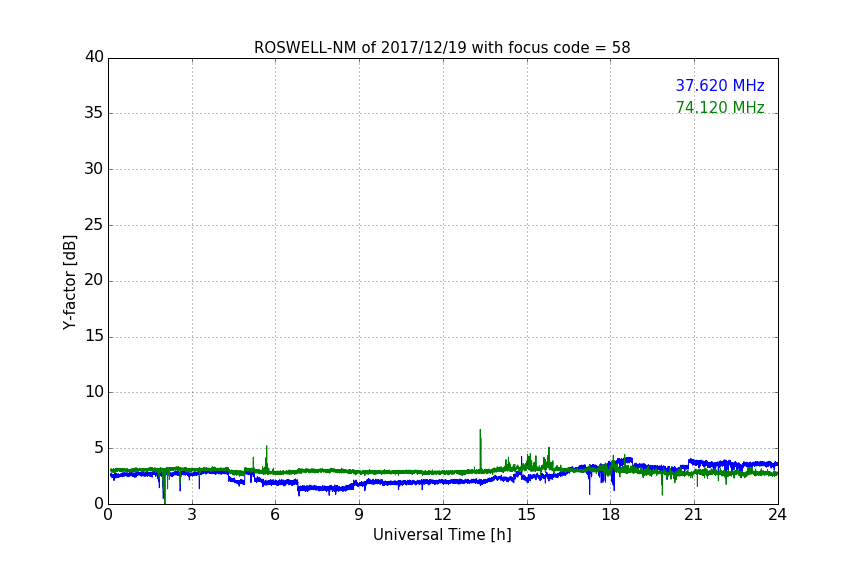Image resolution: width=864 pixels, height=576 pixels.
Task: Click the plot title "ROSWELL-NM of 2017/12/19 with focus code = 58"
Action: click(442, 48)
